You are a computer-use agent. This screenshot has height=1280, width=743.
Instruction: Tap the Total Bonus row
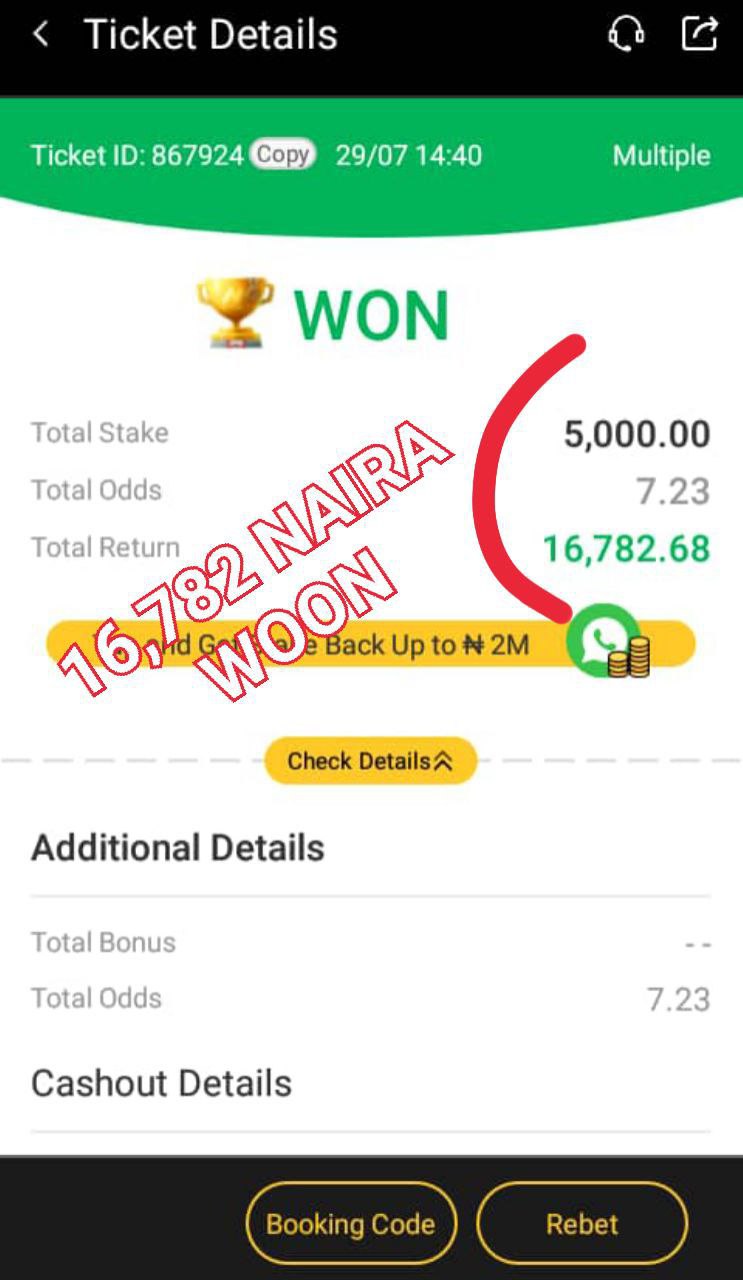[x=371, y=943]
